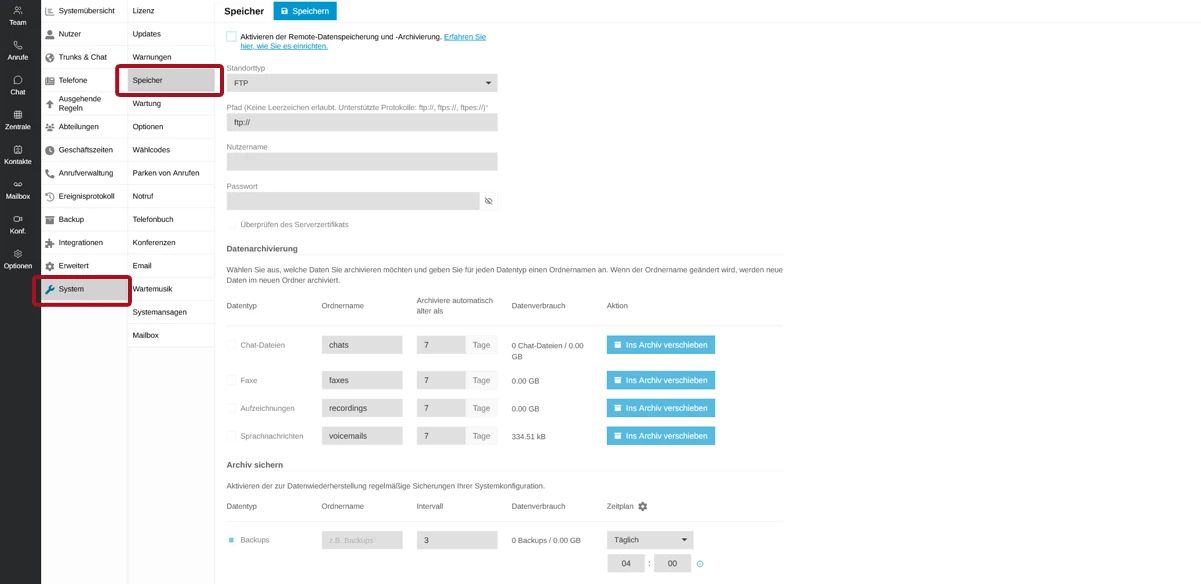Click the Passwort input field
1201x584 pixels.
coord(353,201)
